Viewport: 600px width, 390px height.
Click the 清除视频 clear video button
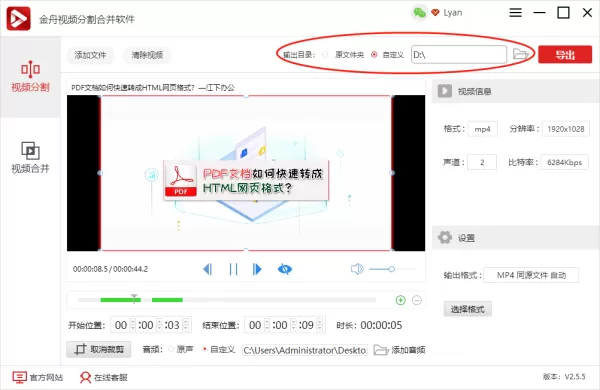pos(147,55)
